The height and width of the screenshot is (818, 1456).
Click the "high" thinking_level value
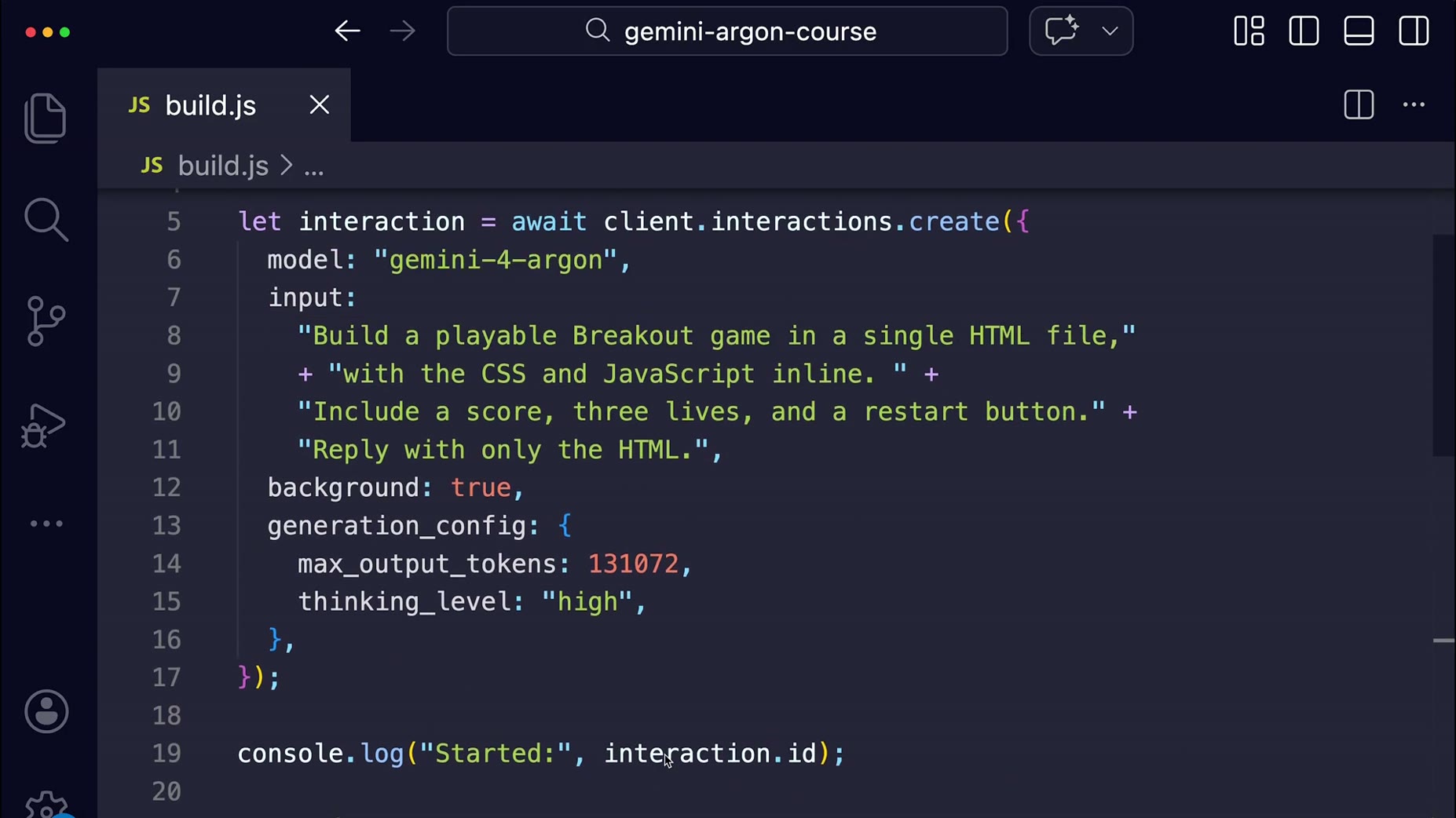pyautogui.click(x=587, y=601)
